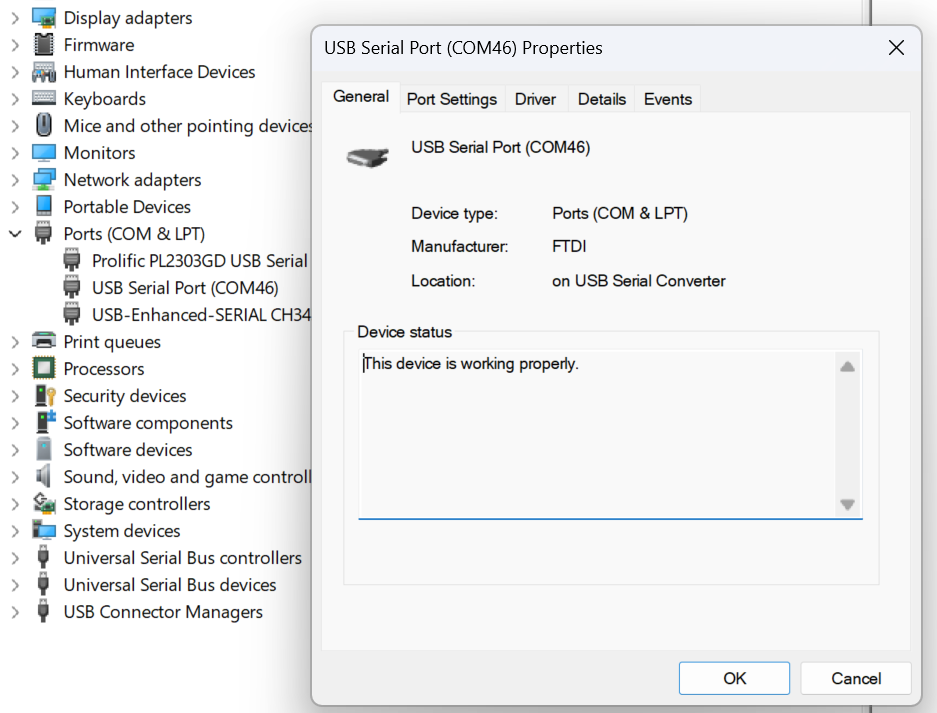
Task: Click the Sound, video and game controllers speaker icon
Action: click(44, 477)
